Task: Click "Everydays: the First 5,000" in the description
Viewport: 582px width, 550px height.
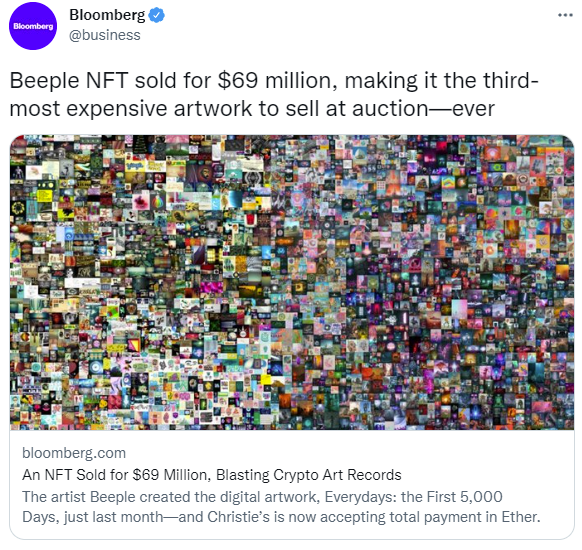Action: tap(413, 497)
